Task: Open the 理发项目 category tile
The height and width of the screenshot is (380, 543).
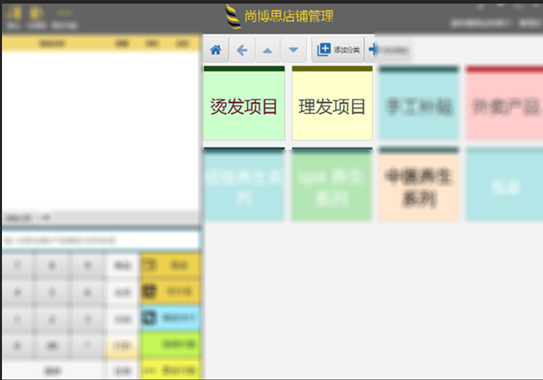Action: [x=332, y=103]
